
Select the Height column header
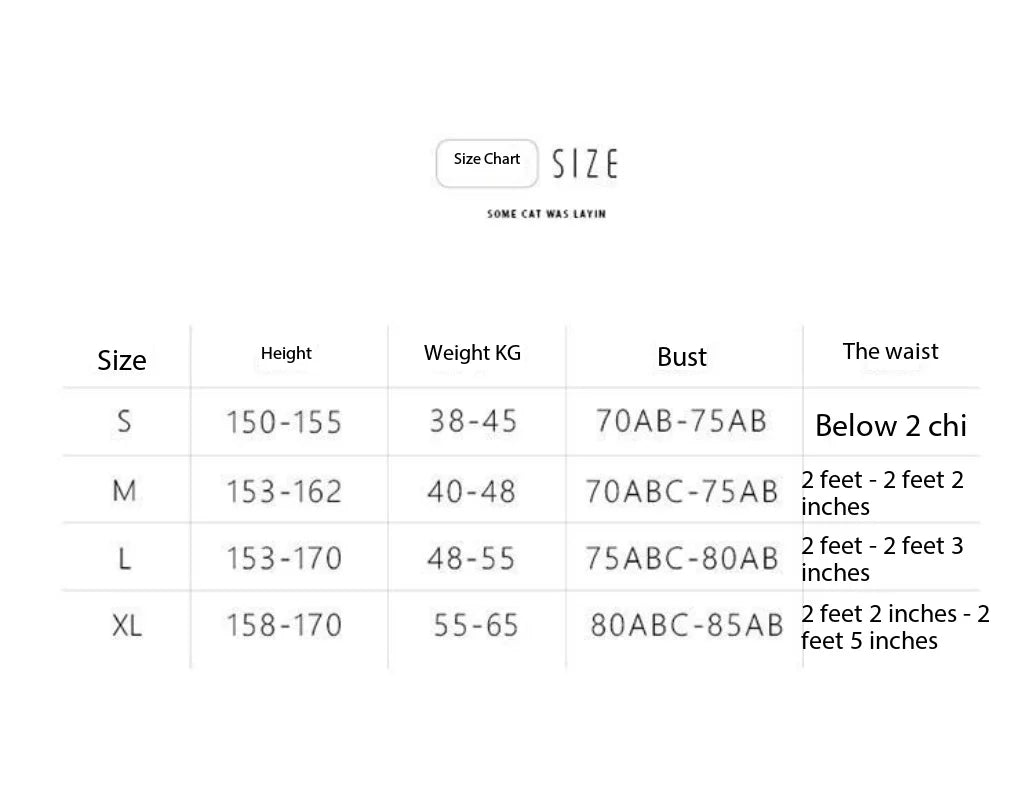[286, 353]
